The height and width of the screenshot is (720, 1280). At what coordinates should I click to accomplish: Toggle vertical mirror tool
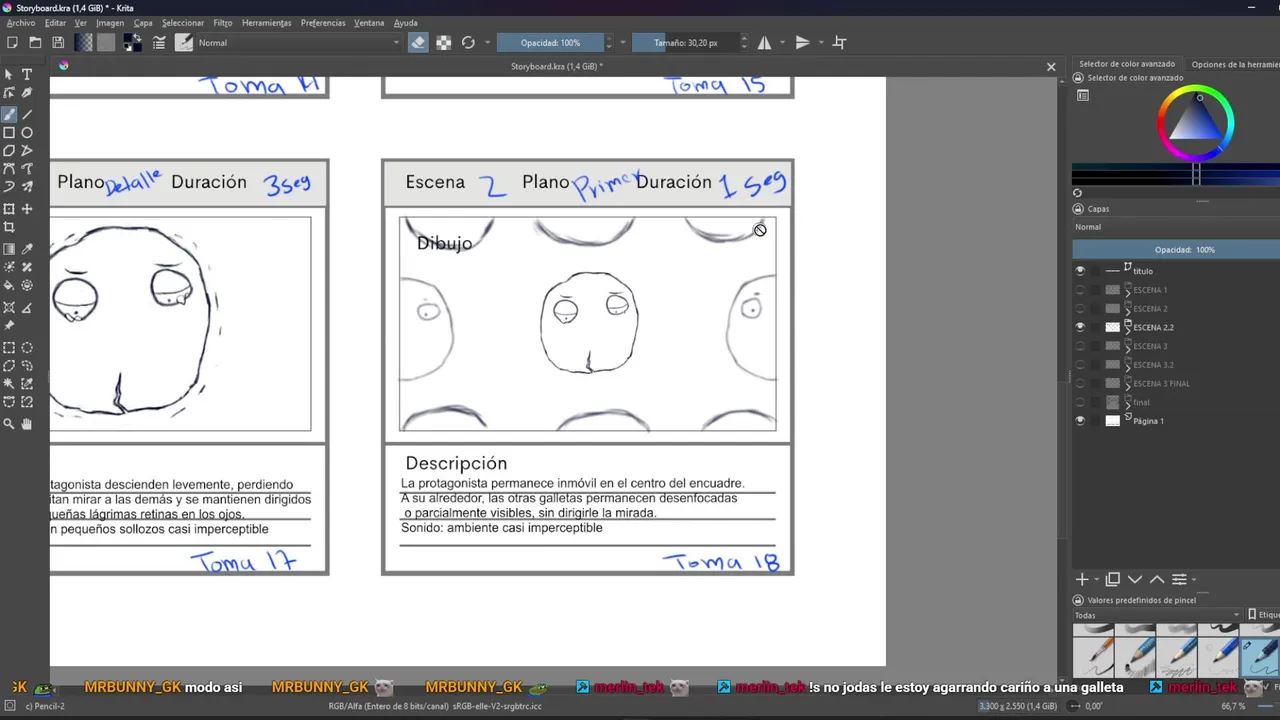(x=802, y=43)
